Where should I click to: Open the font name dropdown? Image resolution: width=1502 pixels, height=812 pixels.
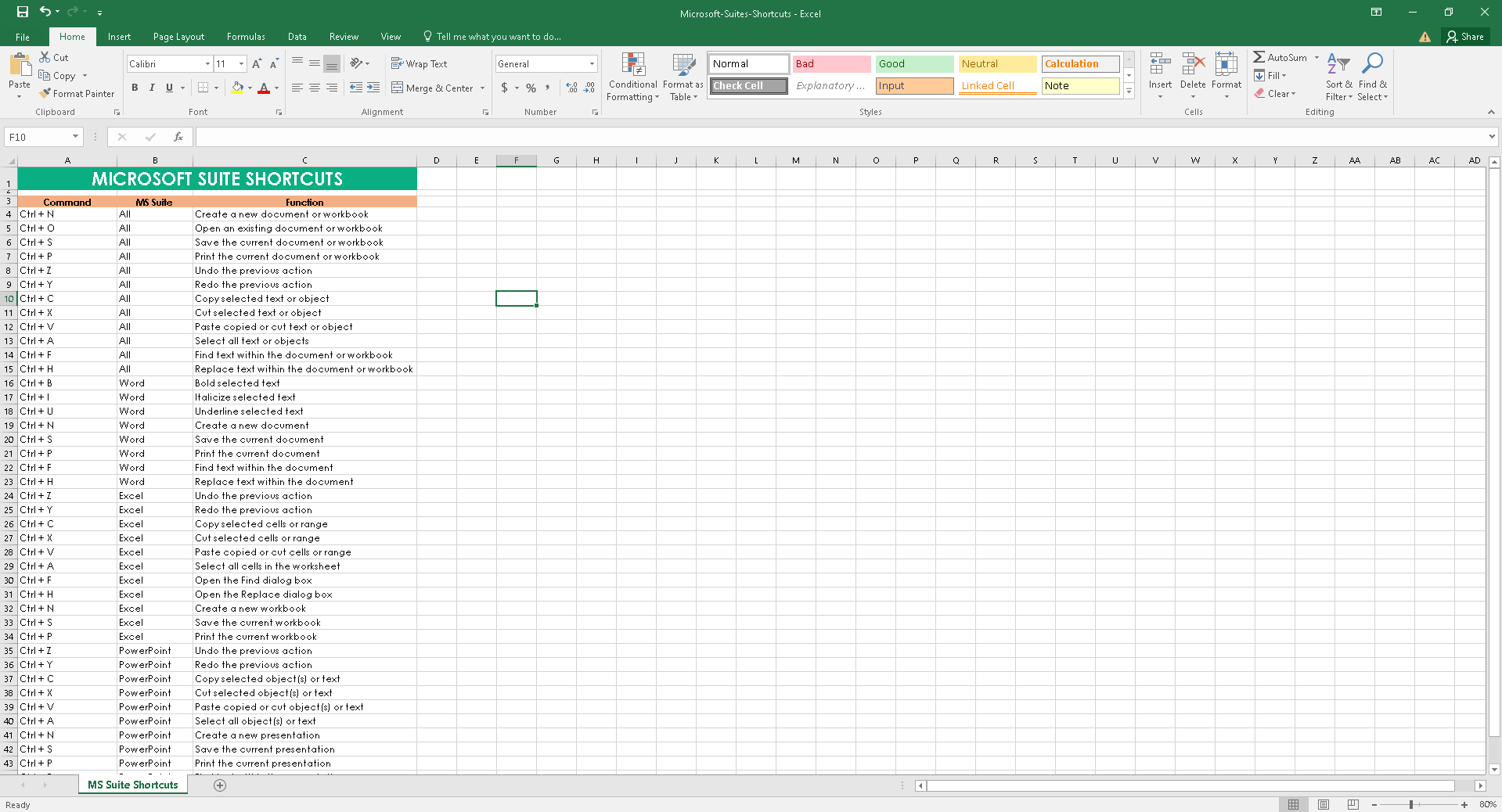click(207, 63)
